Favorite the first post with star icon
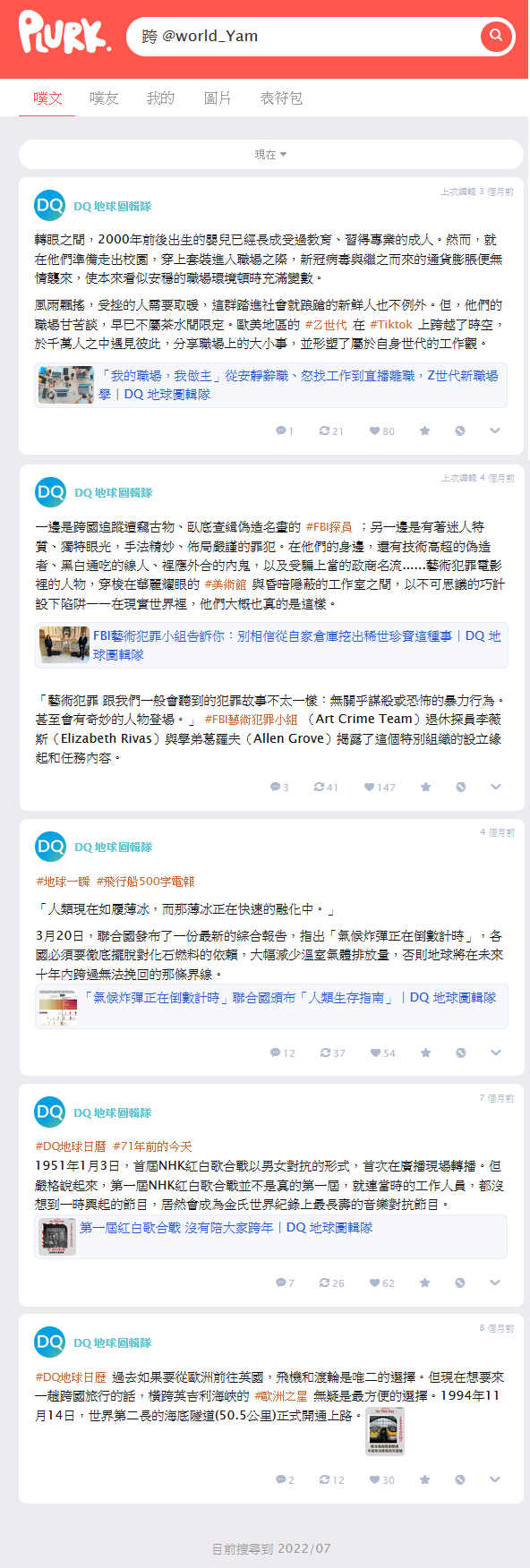530x1568 pixels. tap(424, 430)
